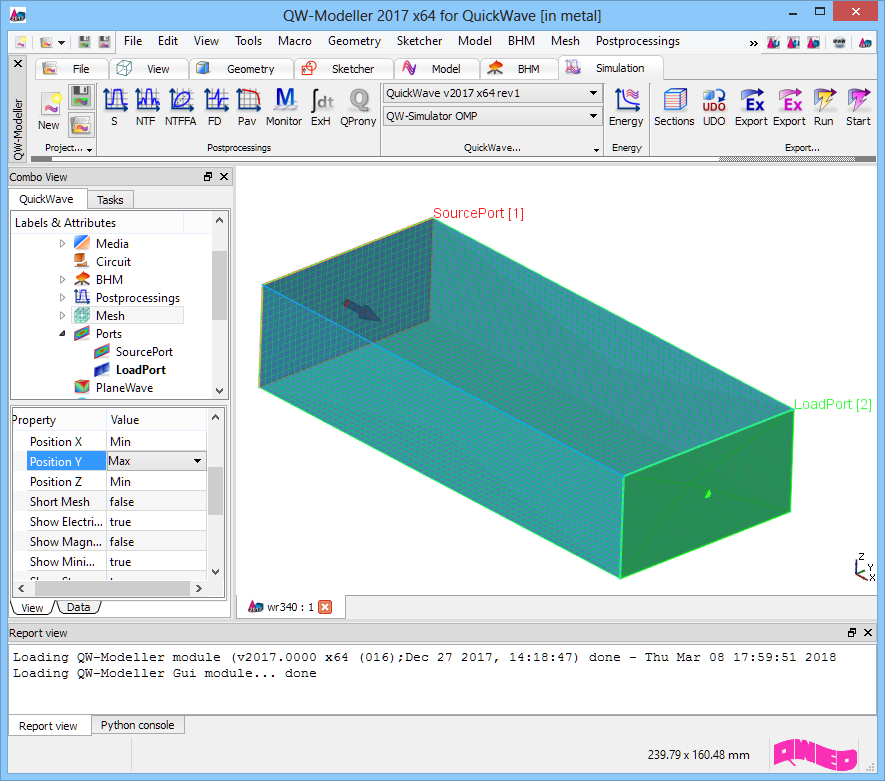Open the QuickWave version dropdown
Image resolution: width=885 pixels, height=781 pixels.
click(491, 93)
